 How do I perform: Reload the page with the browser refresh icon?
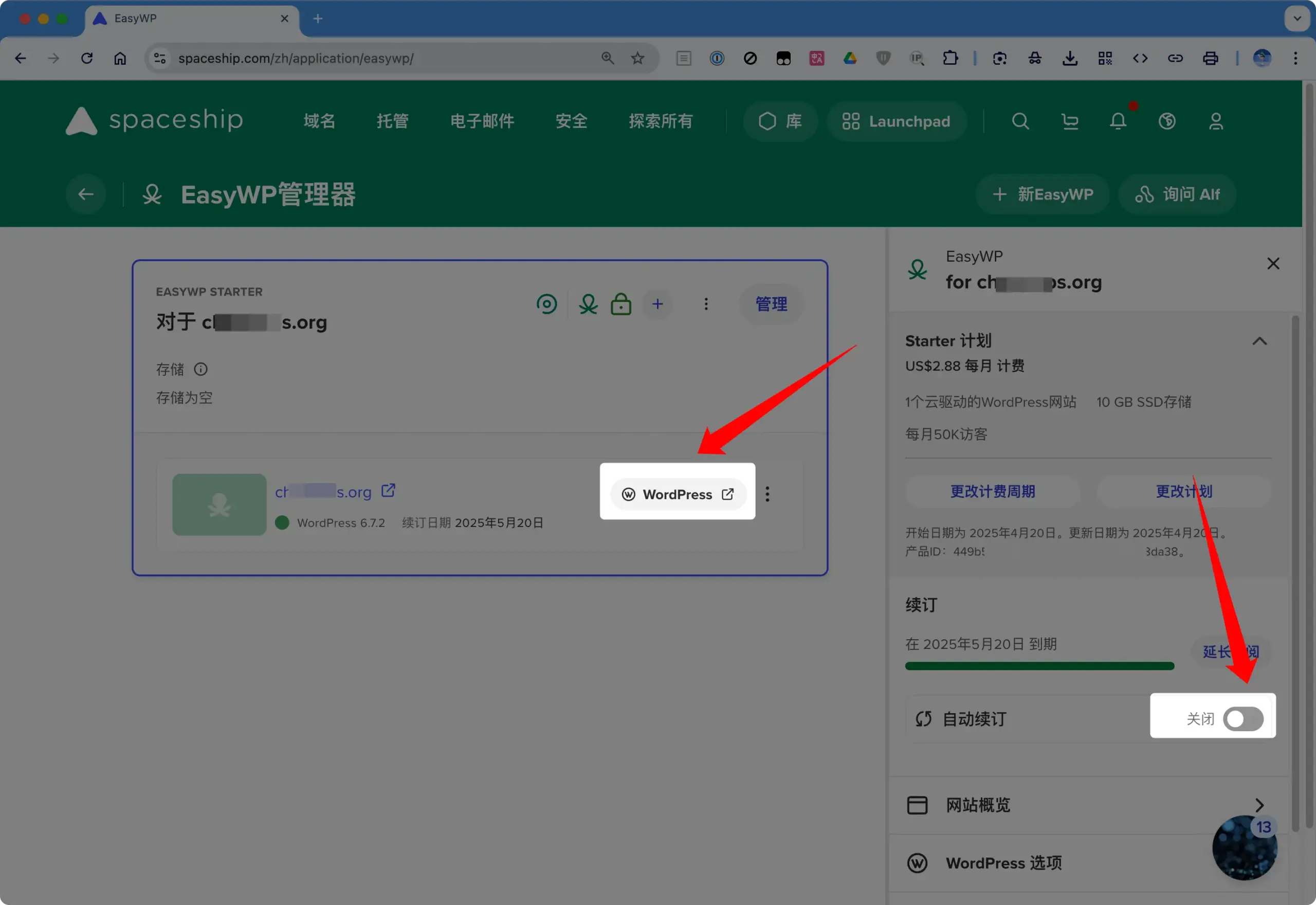tap(87, 58)
